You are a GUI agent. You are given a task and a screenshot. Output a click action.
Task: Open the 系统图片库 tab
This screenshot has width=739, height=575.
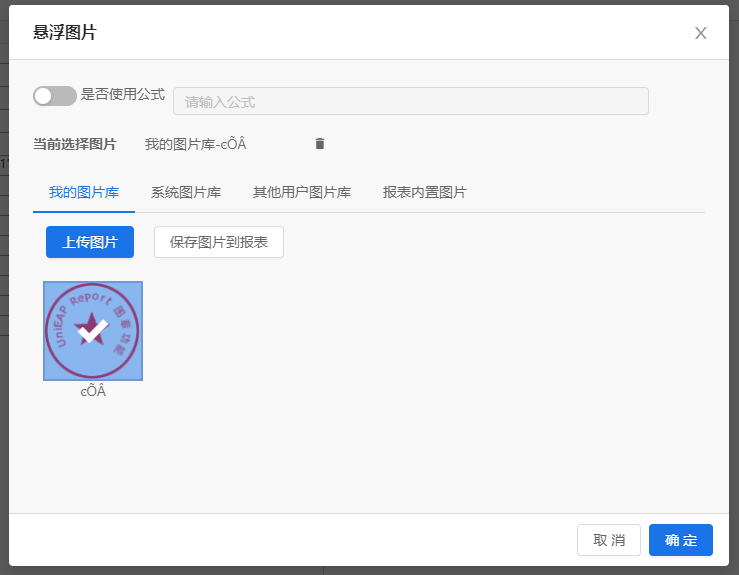click(x=186, y=192)
